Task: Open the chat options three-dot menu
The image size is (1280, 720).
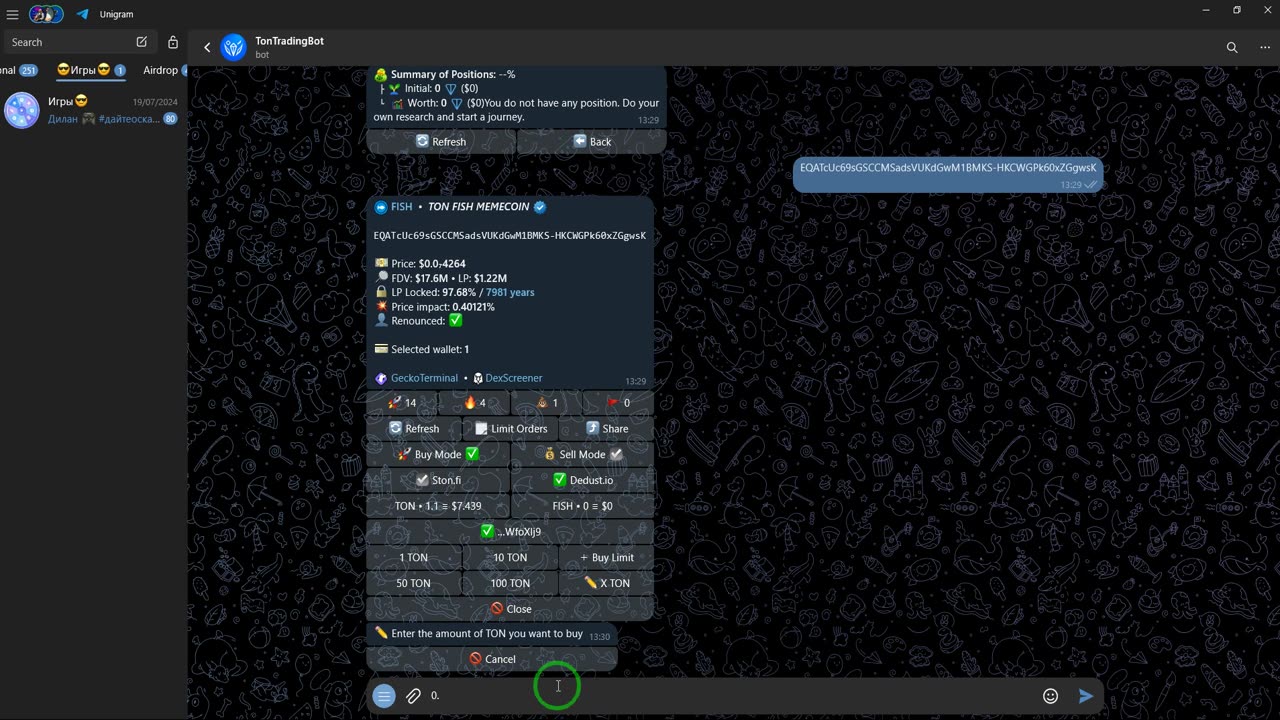Action: click(1265, 47)
